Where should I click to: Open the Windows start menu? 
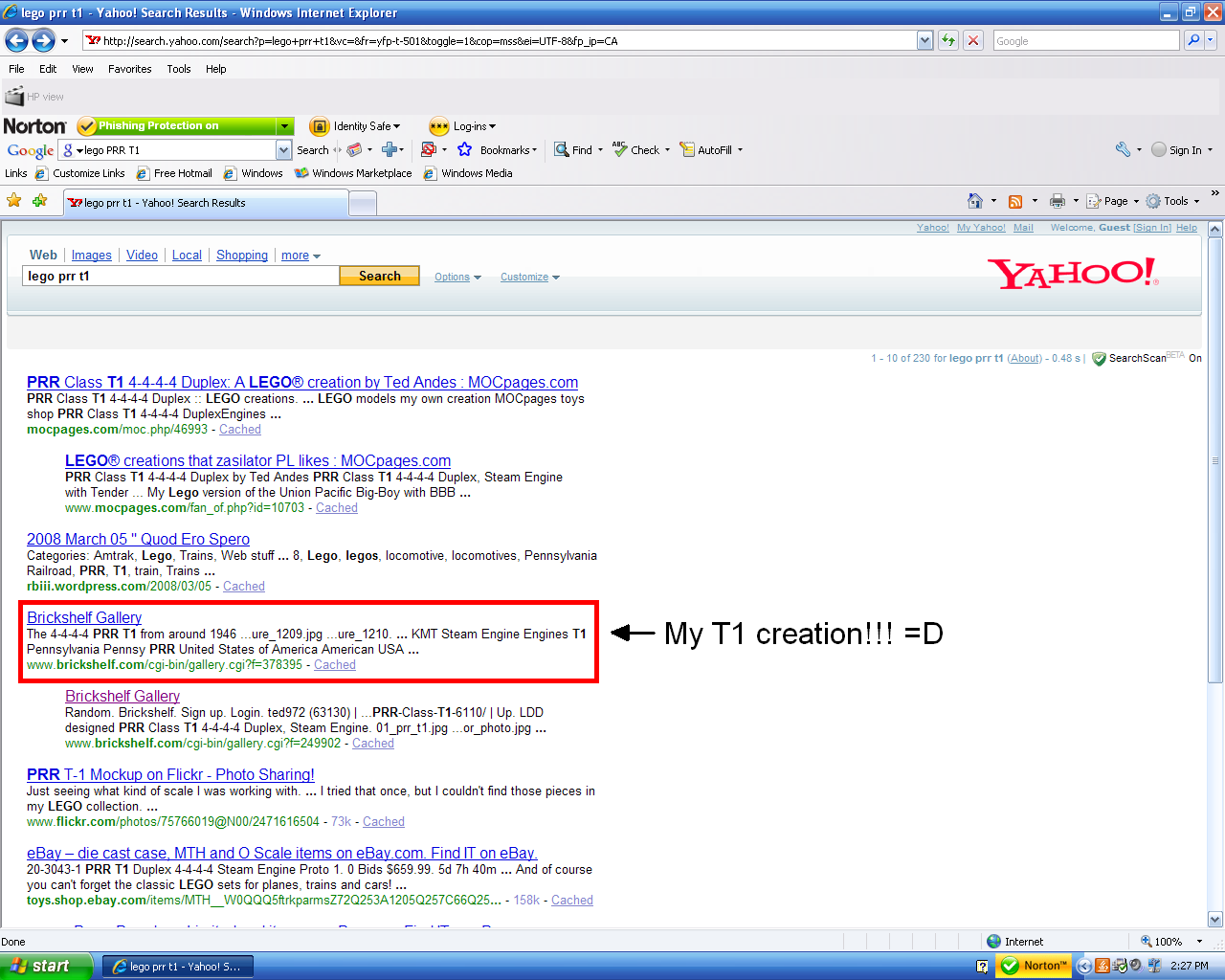[46, 966]
